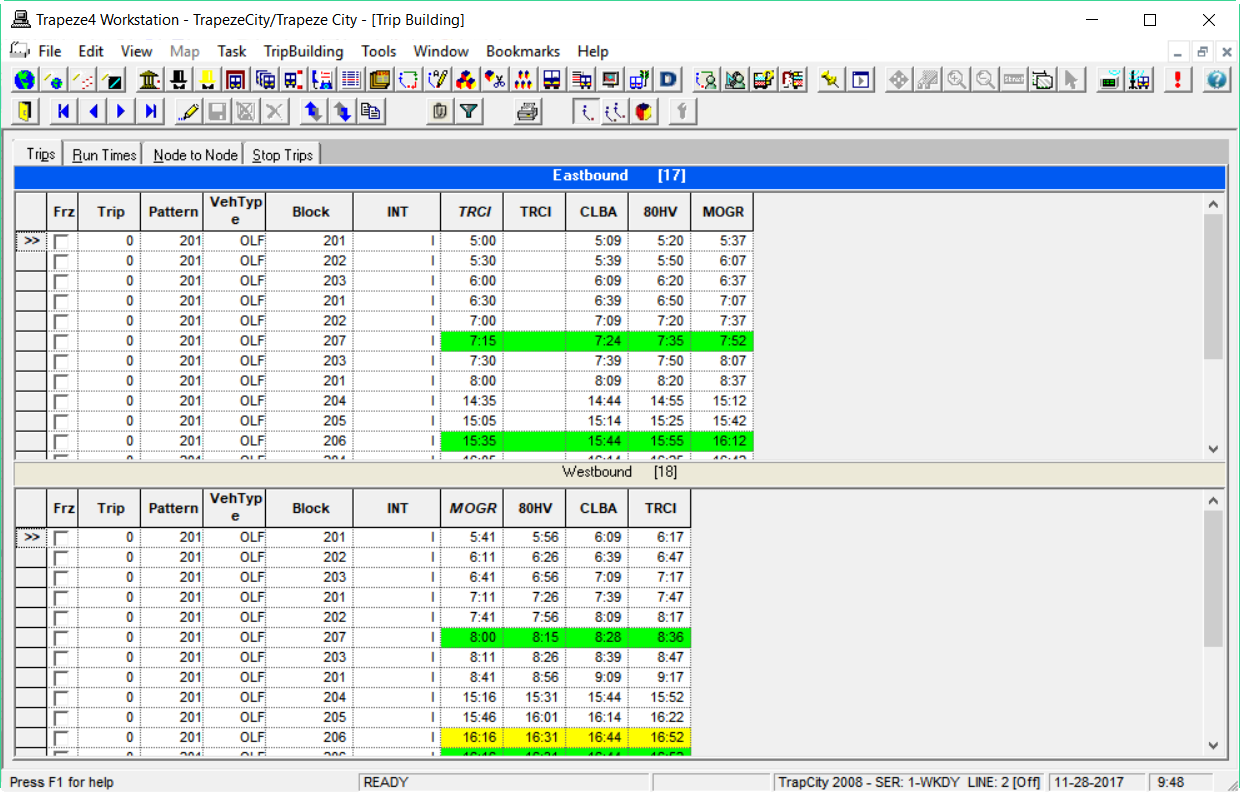1240x792 pixels.
Task: Select the Edit pencil tool
Action: 188,111
